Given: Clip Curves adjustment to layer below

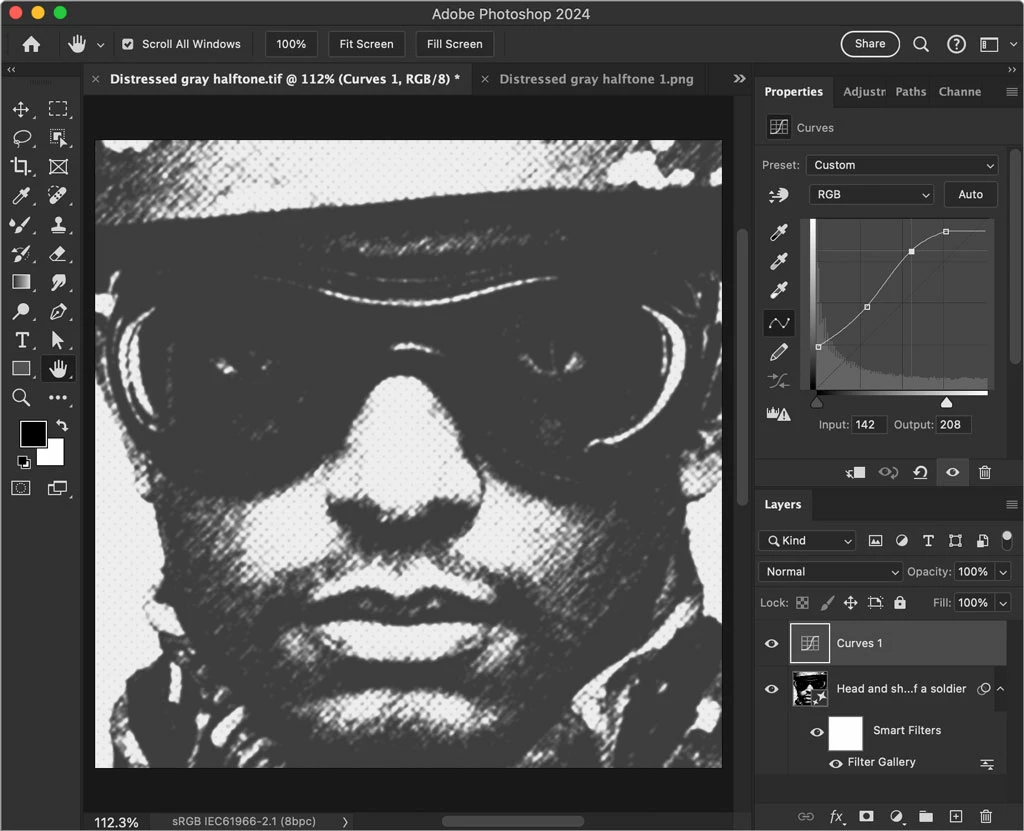Looking at the screenshot, I should pyautogui.click(x=856, y=472).
